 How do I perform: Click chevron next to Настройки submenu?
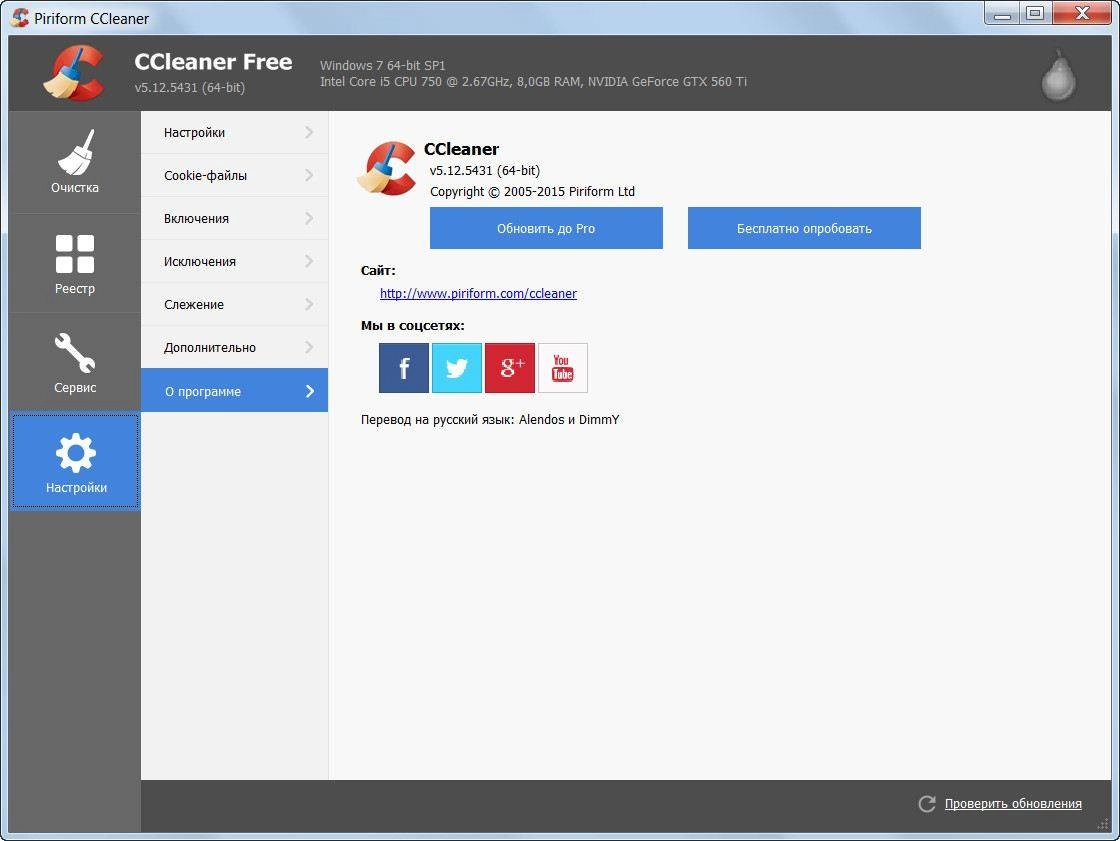click(309, 132)
